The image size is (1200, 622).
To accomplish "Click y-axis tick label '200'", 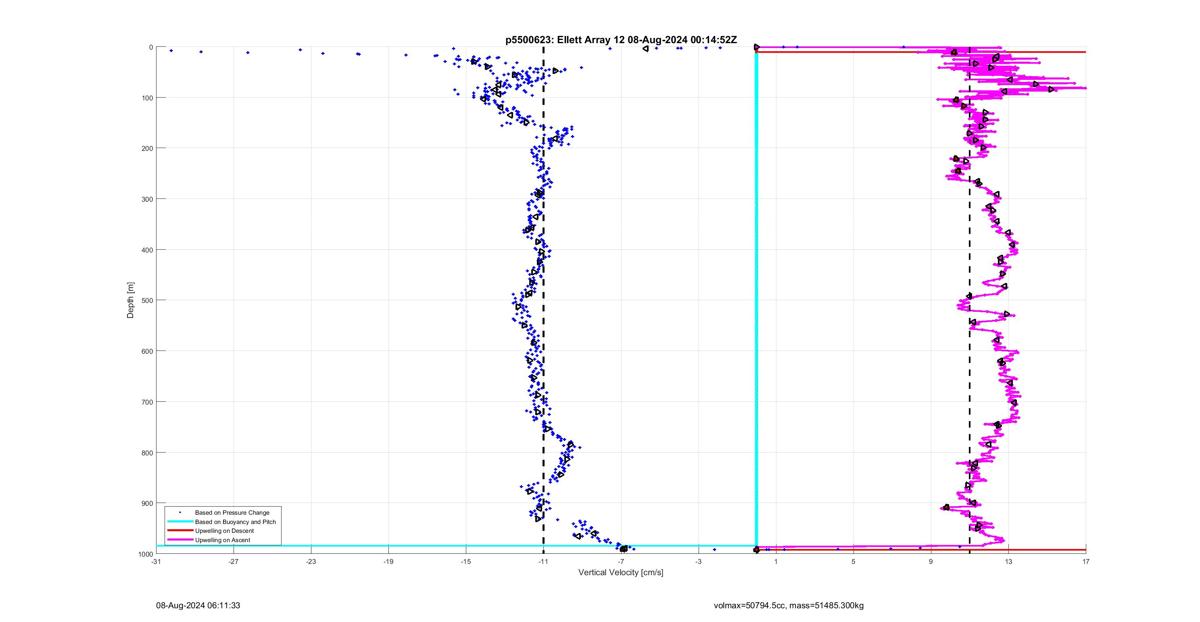I will click(146, 148).
